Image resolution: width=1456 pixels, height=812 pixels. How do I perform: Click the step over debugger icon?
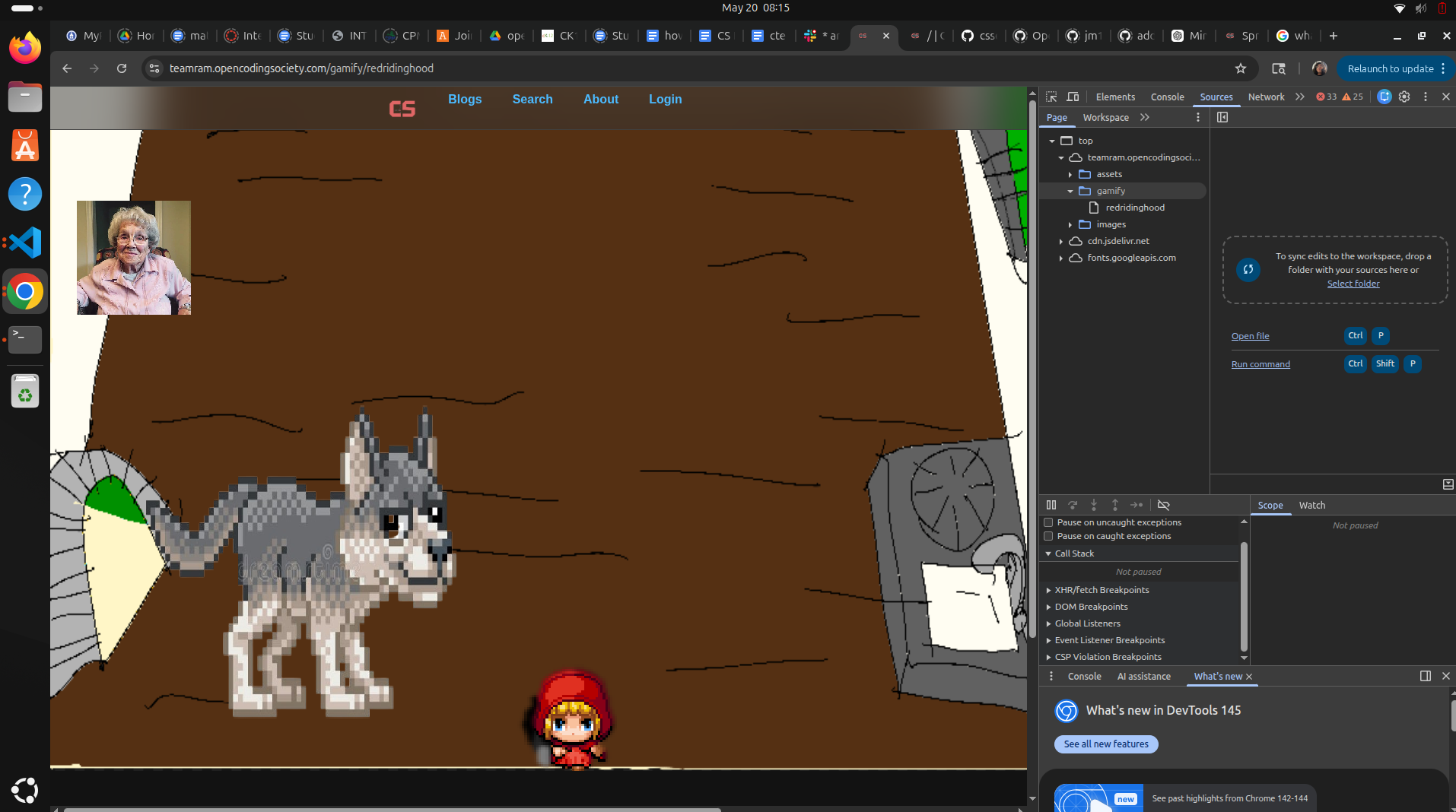tap(1073, 505)
